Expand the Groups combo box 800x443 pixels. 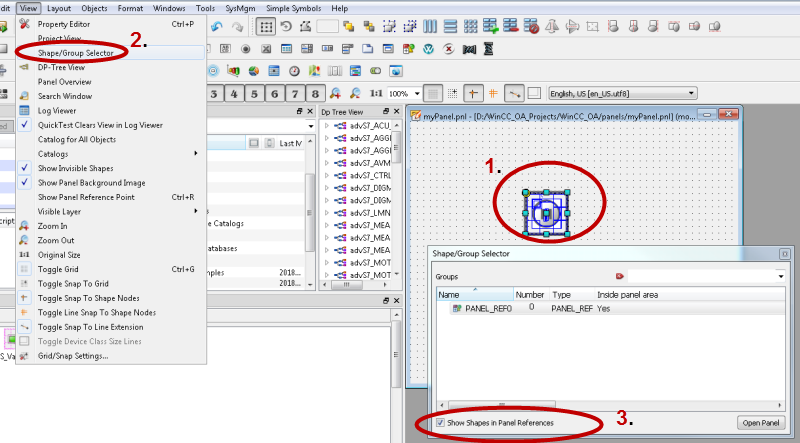(780, 275)
